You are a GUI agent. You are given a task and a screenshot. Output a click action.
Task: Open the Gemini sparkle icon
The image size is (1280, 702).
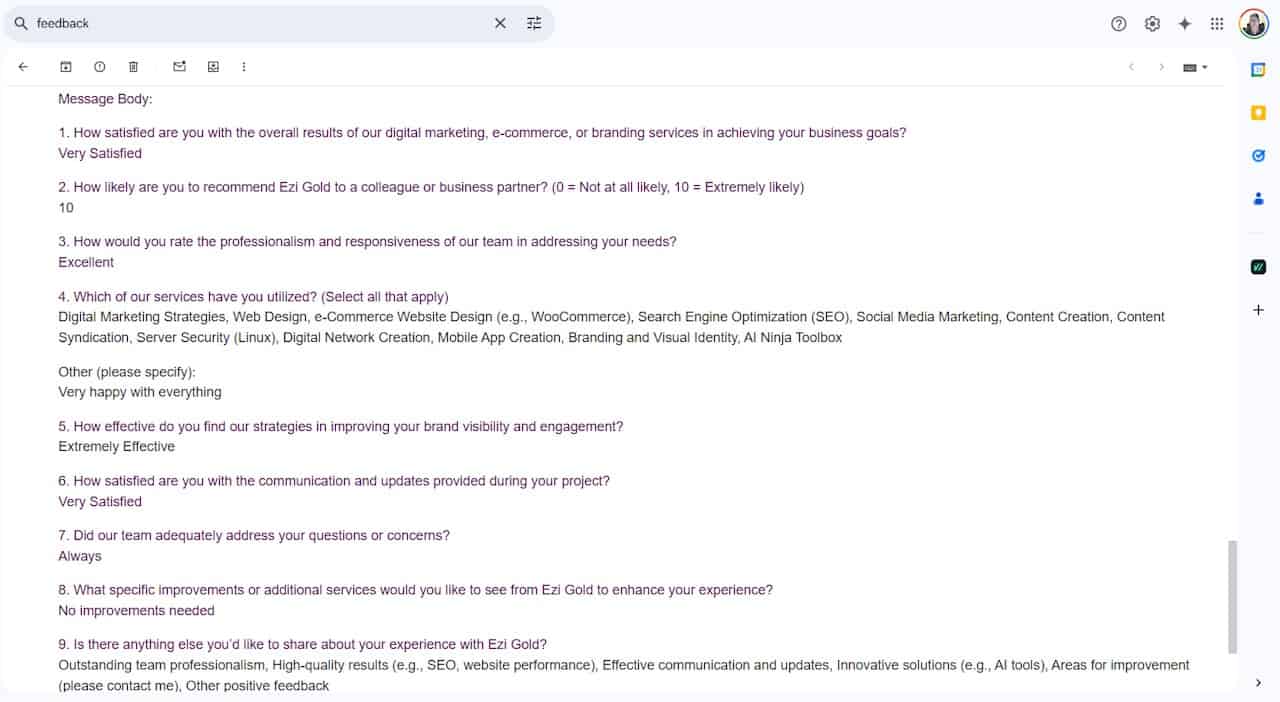click(1185, 24)
